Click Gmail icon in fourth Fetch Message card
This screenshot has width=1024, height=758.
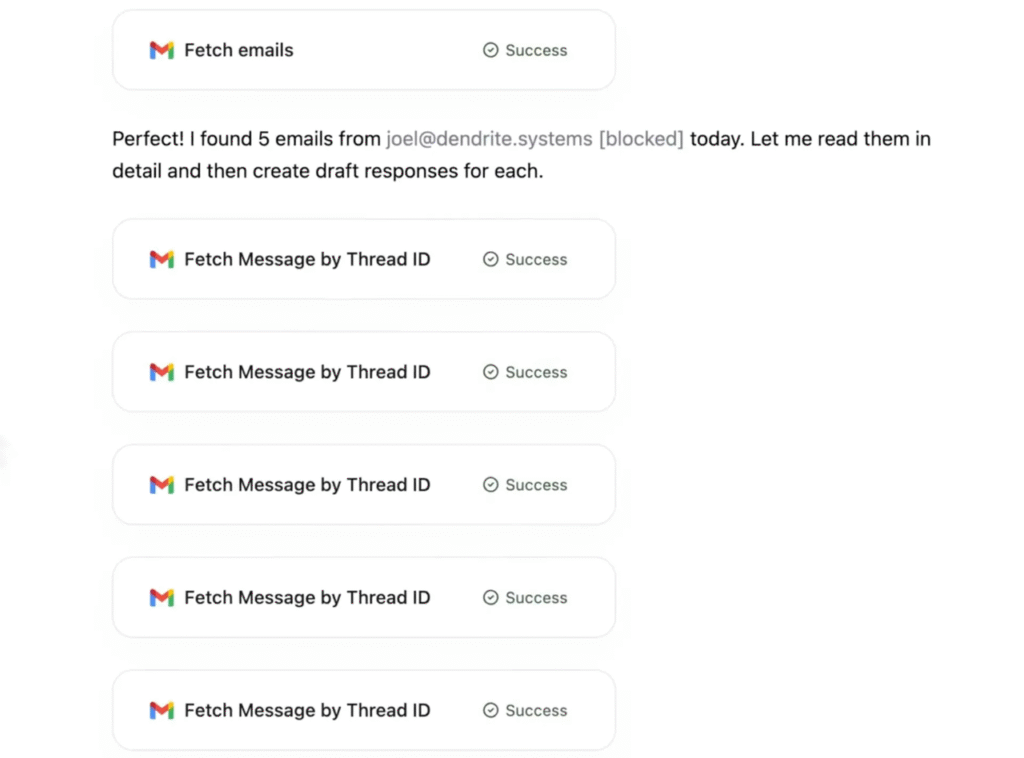[x=161, y=598]
